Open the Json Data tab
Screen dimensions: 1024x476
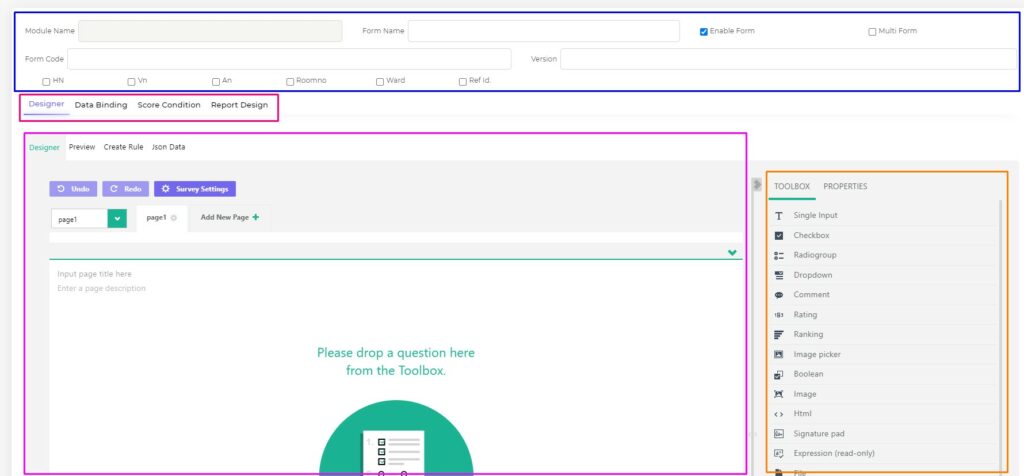[x=168, y=147]
